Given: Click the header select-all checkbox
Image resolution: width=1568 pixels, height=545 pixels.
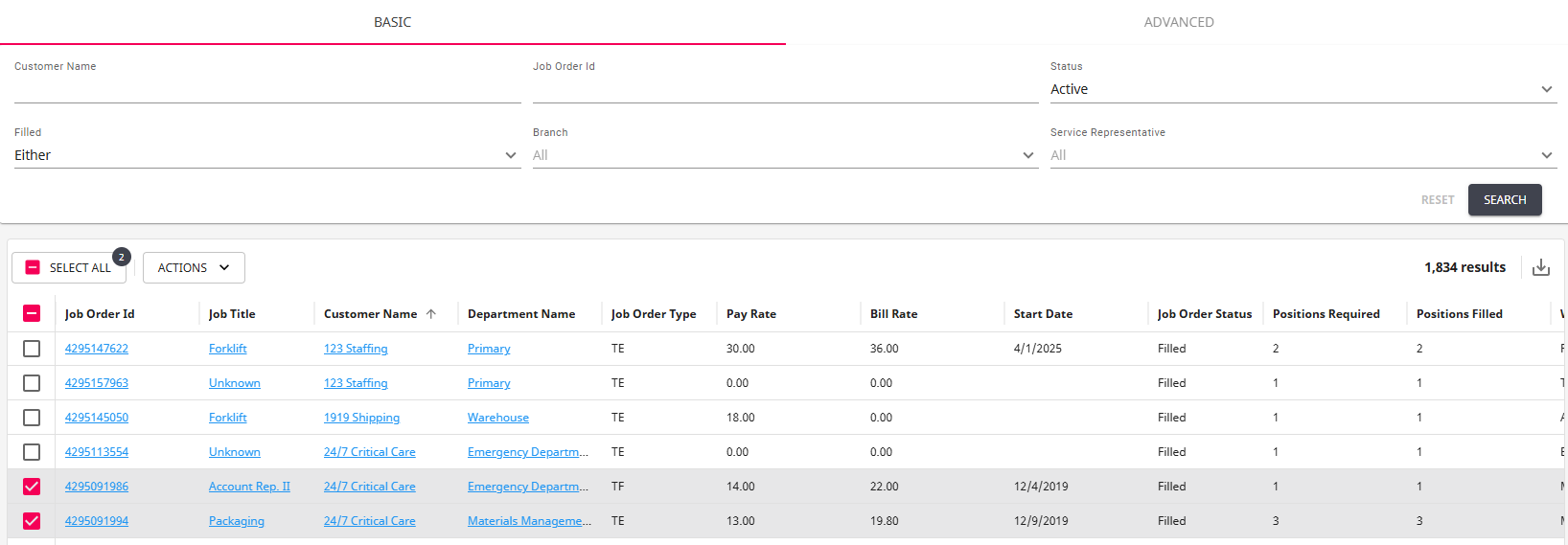Looking at the screenshot, I should 32,313.
